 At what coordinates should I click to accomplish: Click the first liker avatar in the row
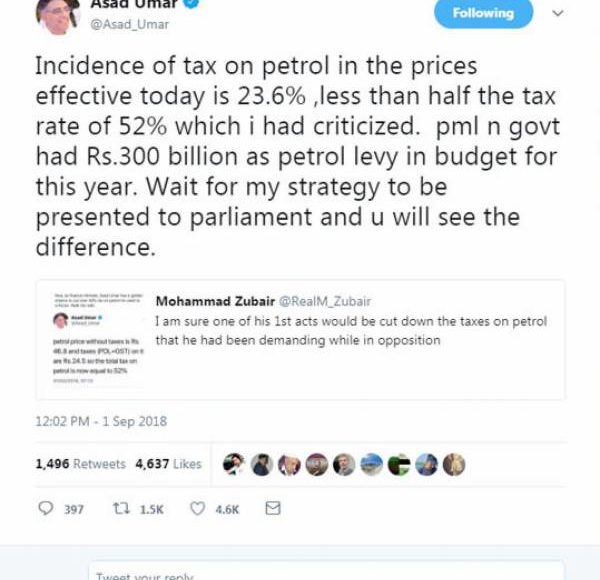[x=233, y=464]
